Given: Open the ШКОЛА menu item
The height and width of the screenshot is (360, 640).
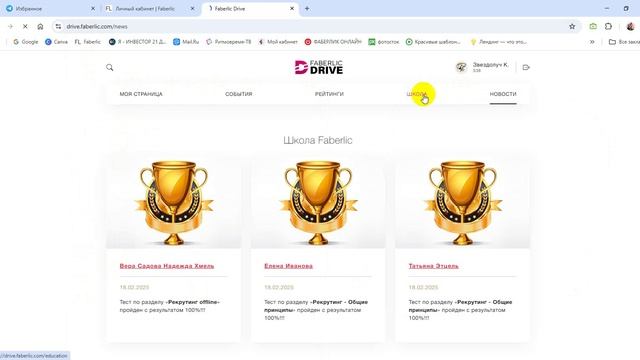Looking at the screenshot, I should coord(417,94).
